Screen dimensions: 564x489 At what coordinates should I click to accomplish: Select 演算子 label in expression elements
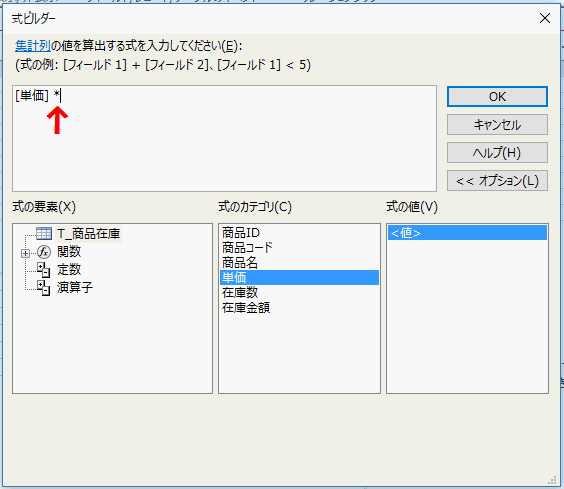(x=75, y=287)
